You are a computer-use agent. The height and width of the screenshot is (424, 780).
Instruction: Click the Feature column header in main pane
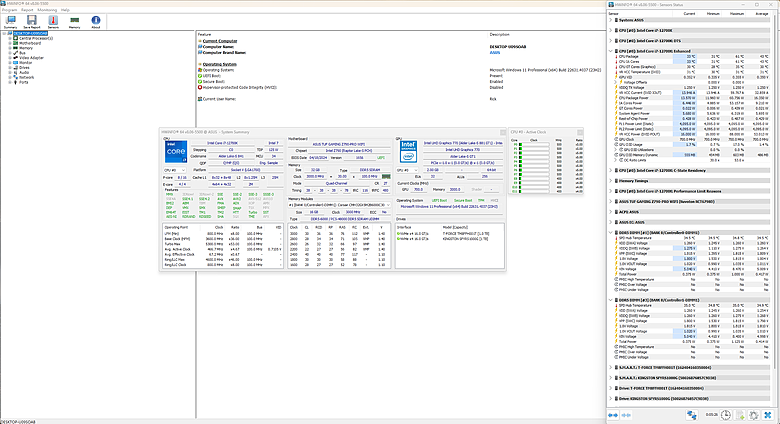tap(204, 34)
